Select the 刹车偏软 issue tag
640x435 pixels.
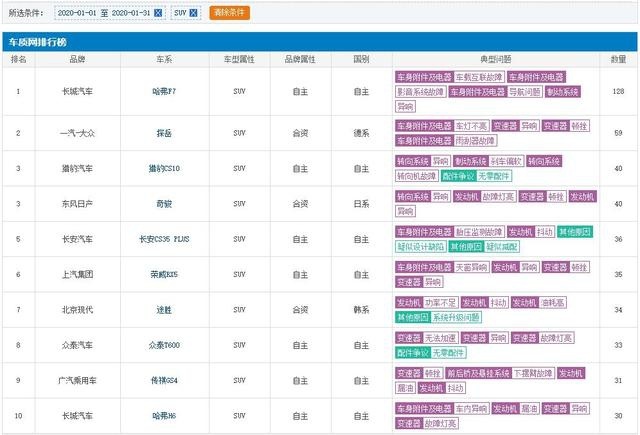point(506,162)
